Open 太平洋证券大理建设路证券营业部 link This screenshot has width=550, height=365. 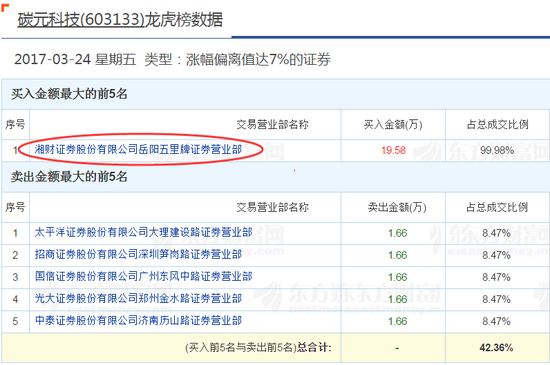143,232
